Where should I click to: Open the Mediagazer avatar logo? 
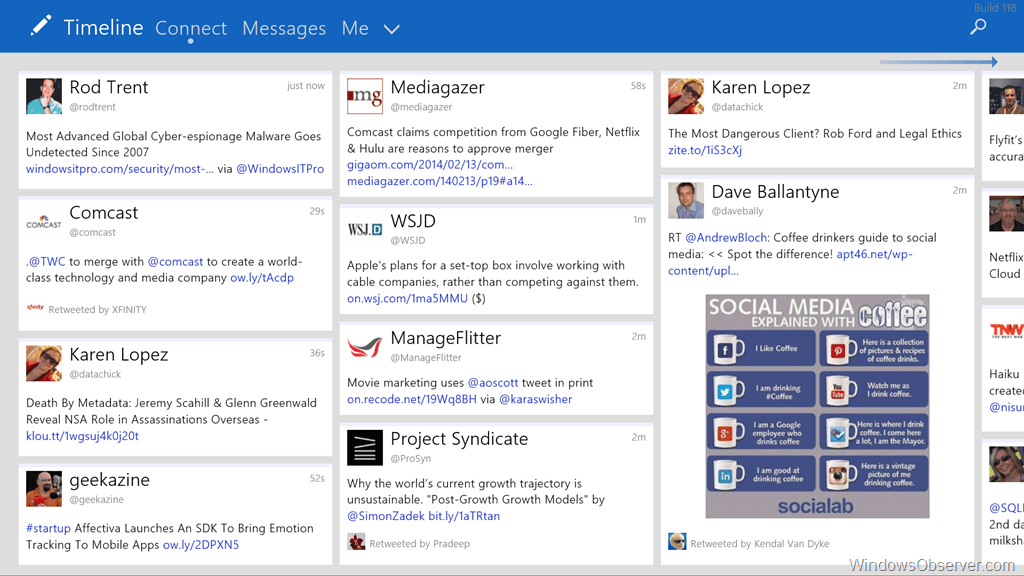click(364, 96)
